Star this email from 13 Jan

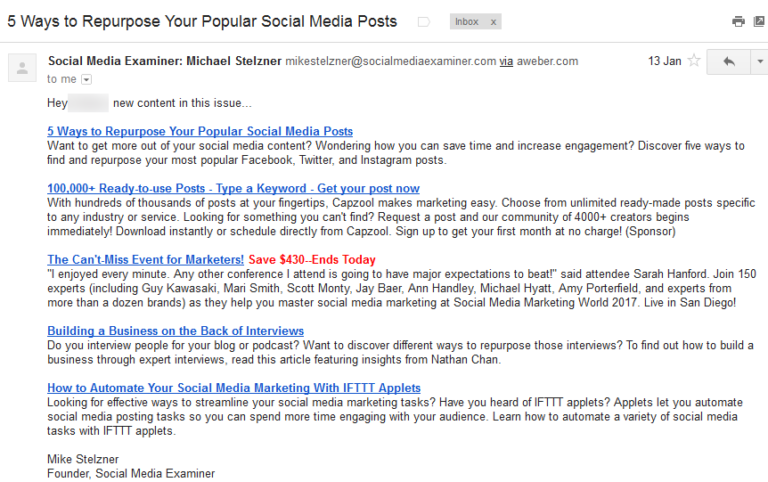tap(693, 61)
